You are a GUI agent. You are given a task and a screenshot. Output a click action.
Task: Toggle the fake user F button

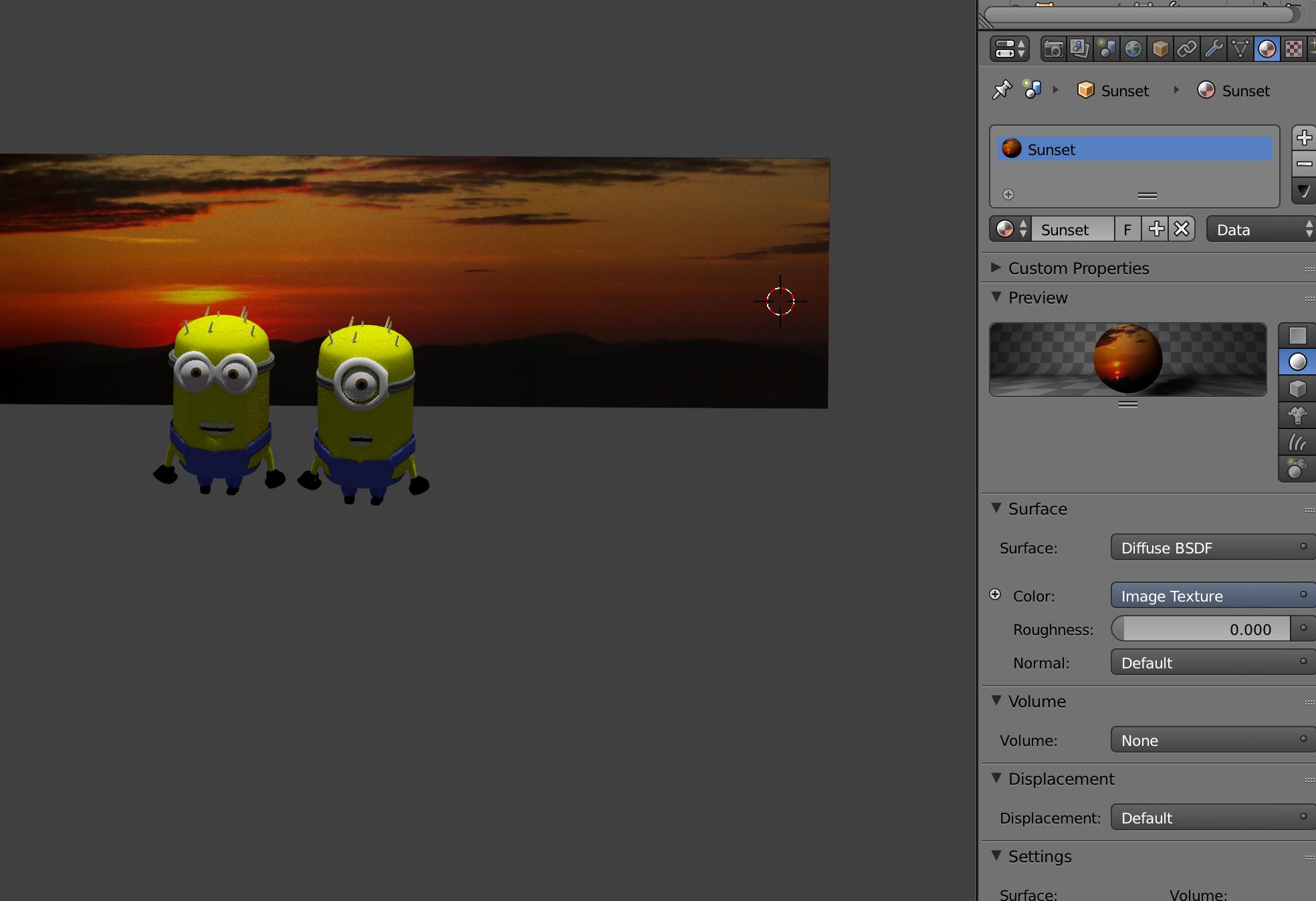pos(1127,229)
